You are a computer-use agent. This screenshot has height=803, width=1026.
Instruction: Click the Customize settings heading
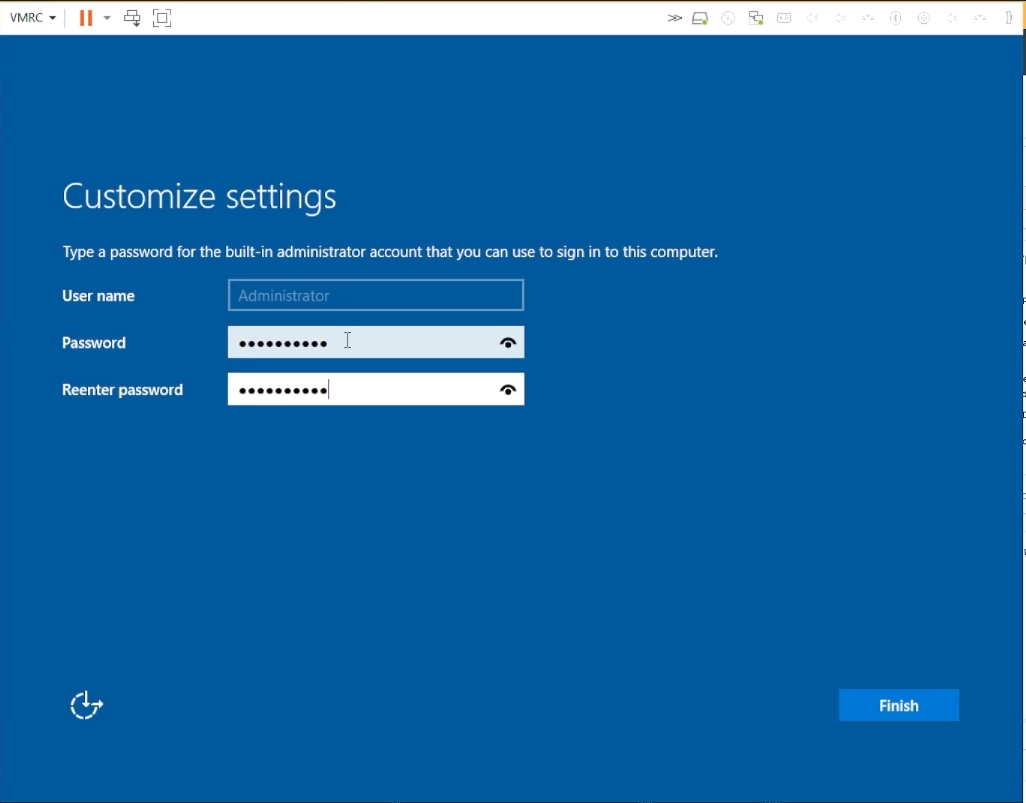(198, 196)
